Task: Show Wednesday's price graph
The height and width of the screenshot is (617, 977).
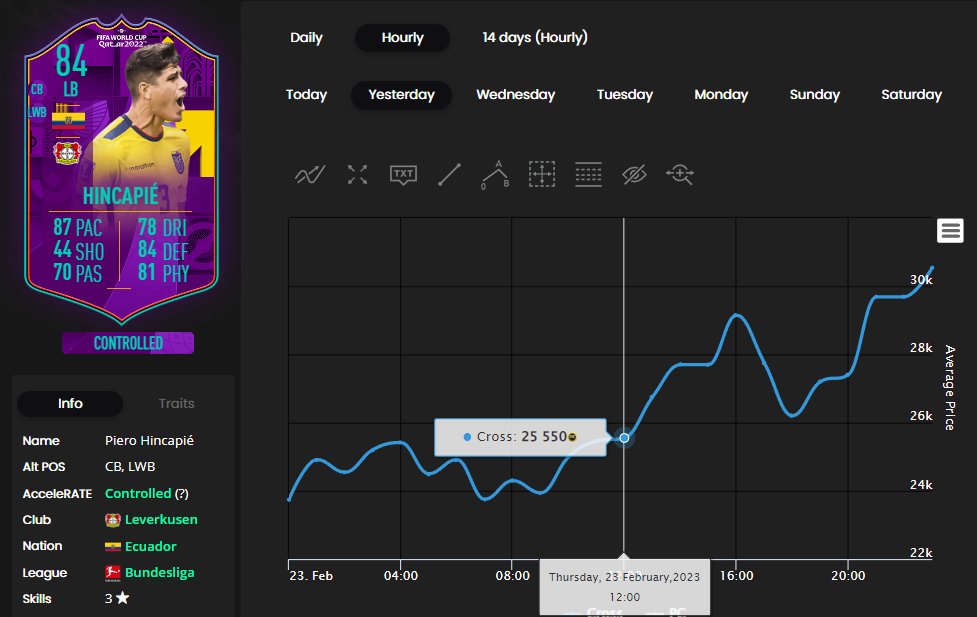Action: pos(515,95)
